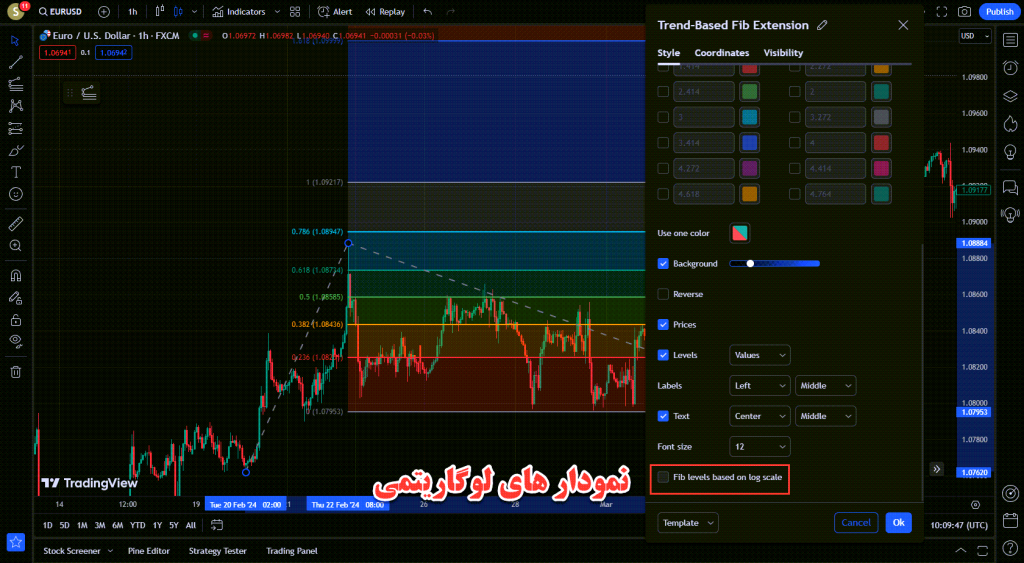Toggle the Prices checkbox
The width and height of the screenshot is (1024, 563).
tap(663, 325)
